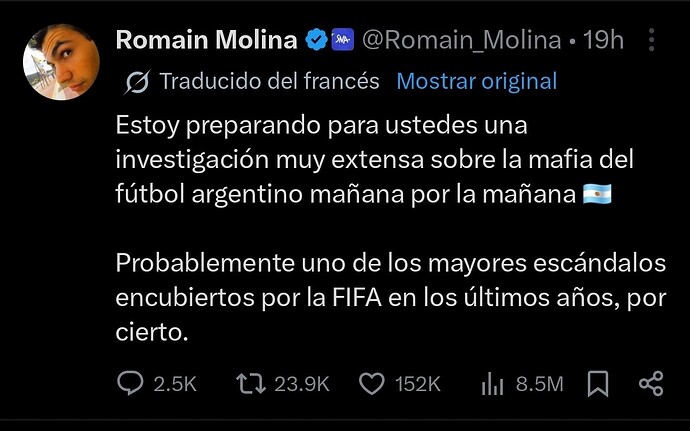
Task: Click Mostrar original to show French text
Action: point(477,81)
